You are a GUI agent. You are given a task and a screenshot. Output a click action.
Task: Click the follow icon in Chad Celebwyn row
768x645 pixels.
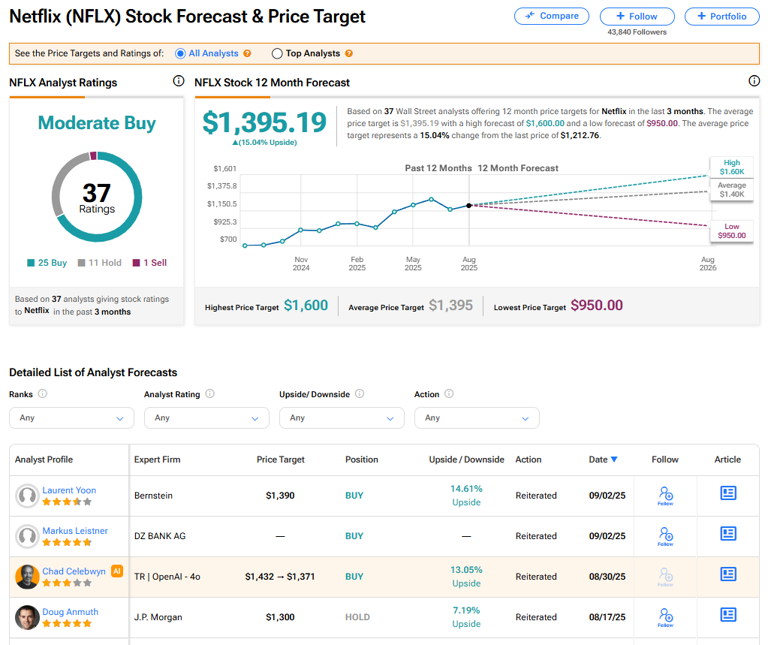(x=665, y=577)
